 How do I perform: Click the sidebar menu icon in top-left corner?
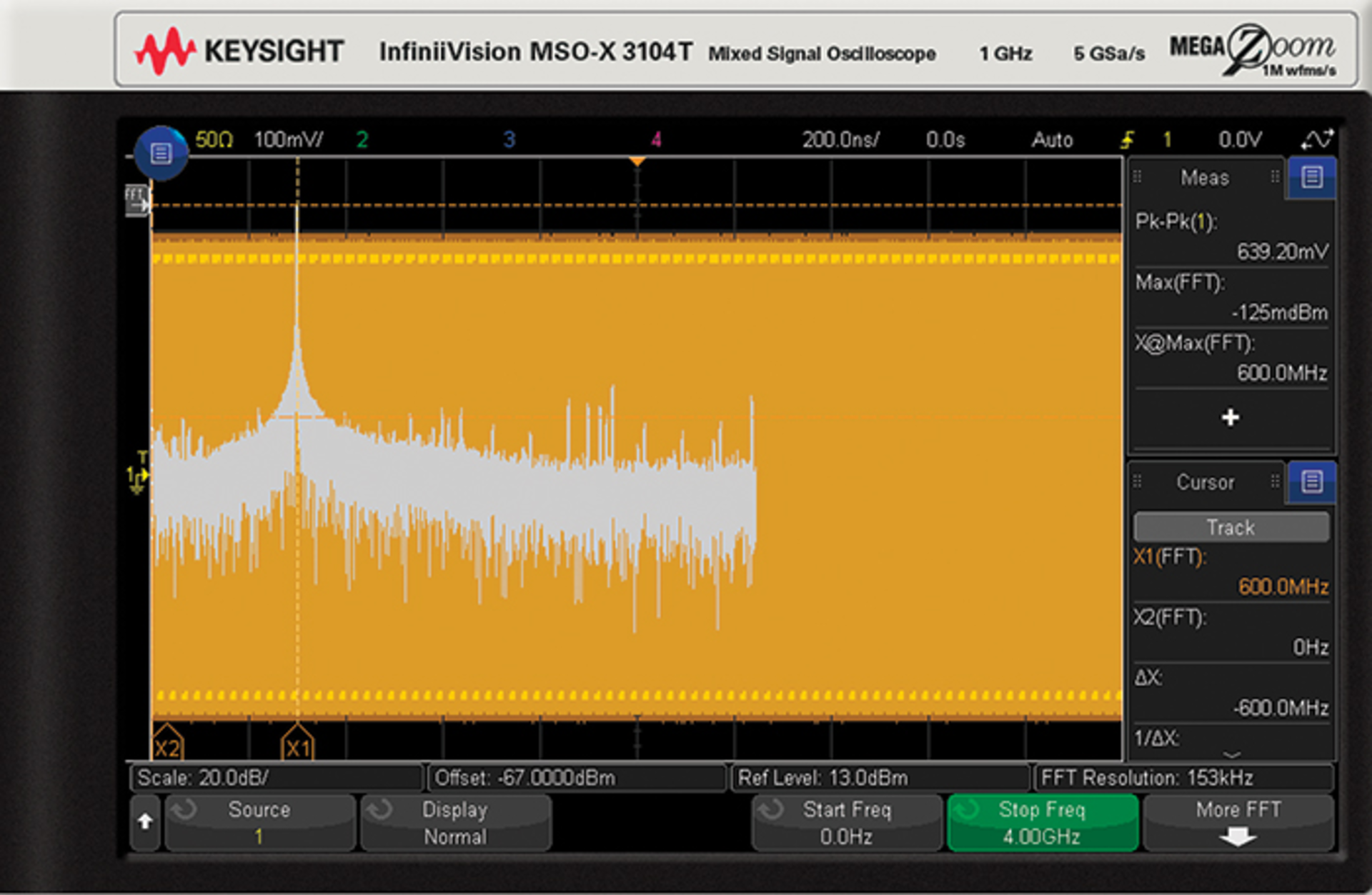(163, 152)
